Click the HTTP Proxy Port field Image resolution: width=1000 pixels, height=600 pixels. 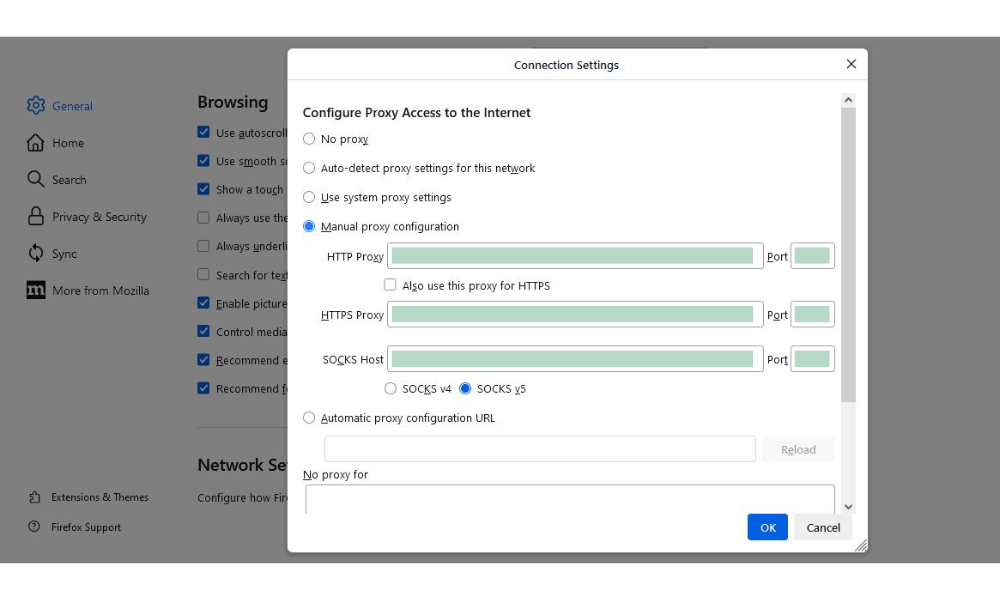tap(812, 256)
